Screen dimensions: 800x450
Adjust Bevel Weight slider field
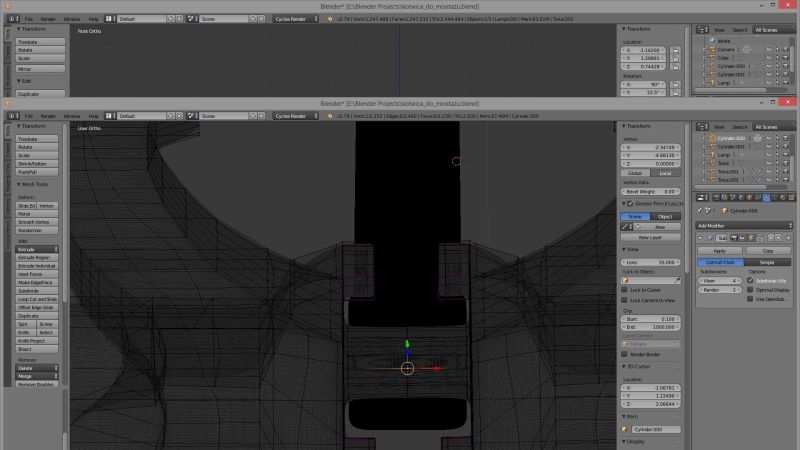651,191
